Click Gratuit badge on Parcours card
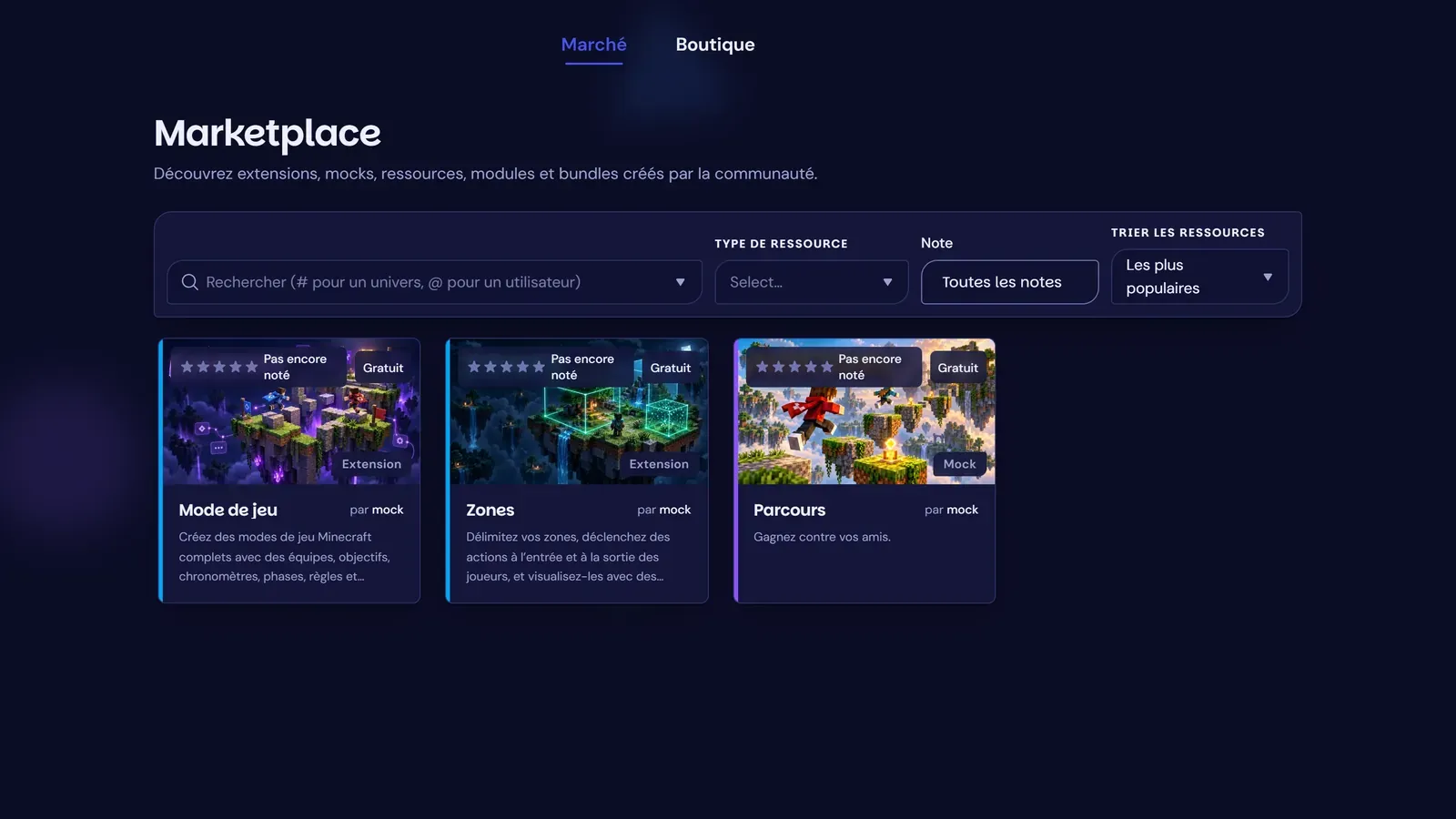This screenshot has height=819, width=1456. (958, 368)
